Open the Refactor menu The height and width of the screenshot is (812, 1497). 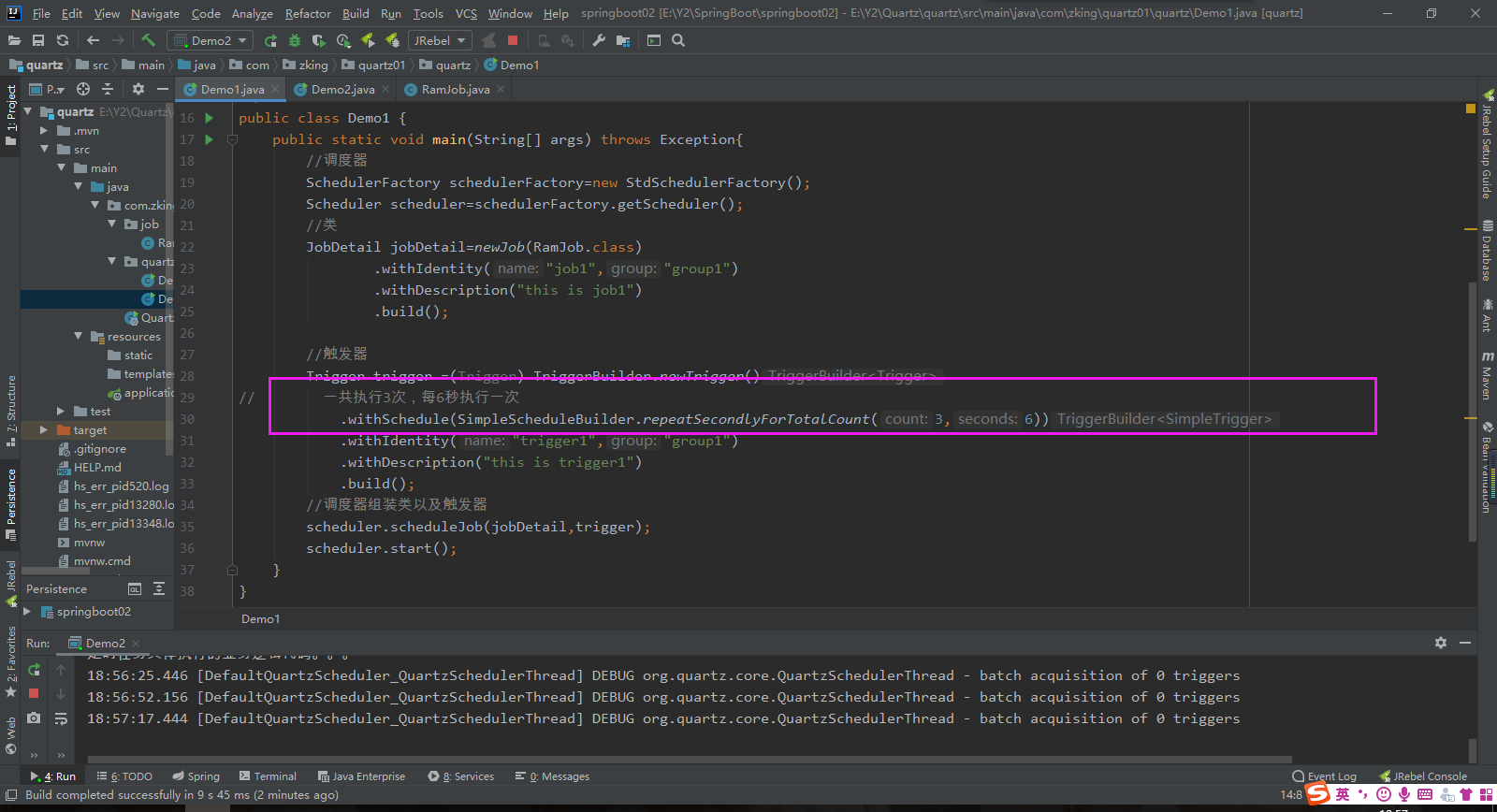pos(308,13)
